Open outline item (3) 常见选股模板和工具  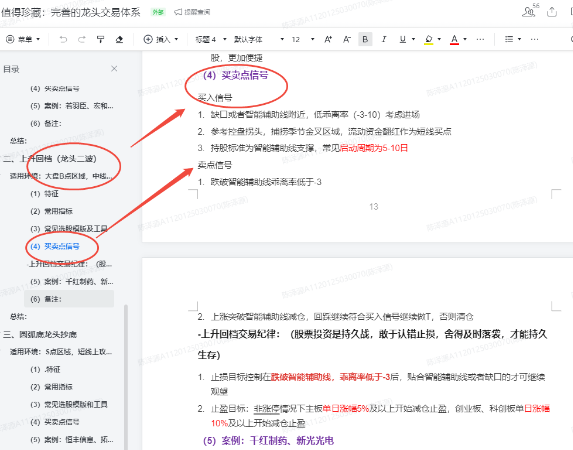pos(69,404)
